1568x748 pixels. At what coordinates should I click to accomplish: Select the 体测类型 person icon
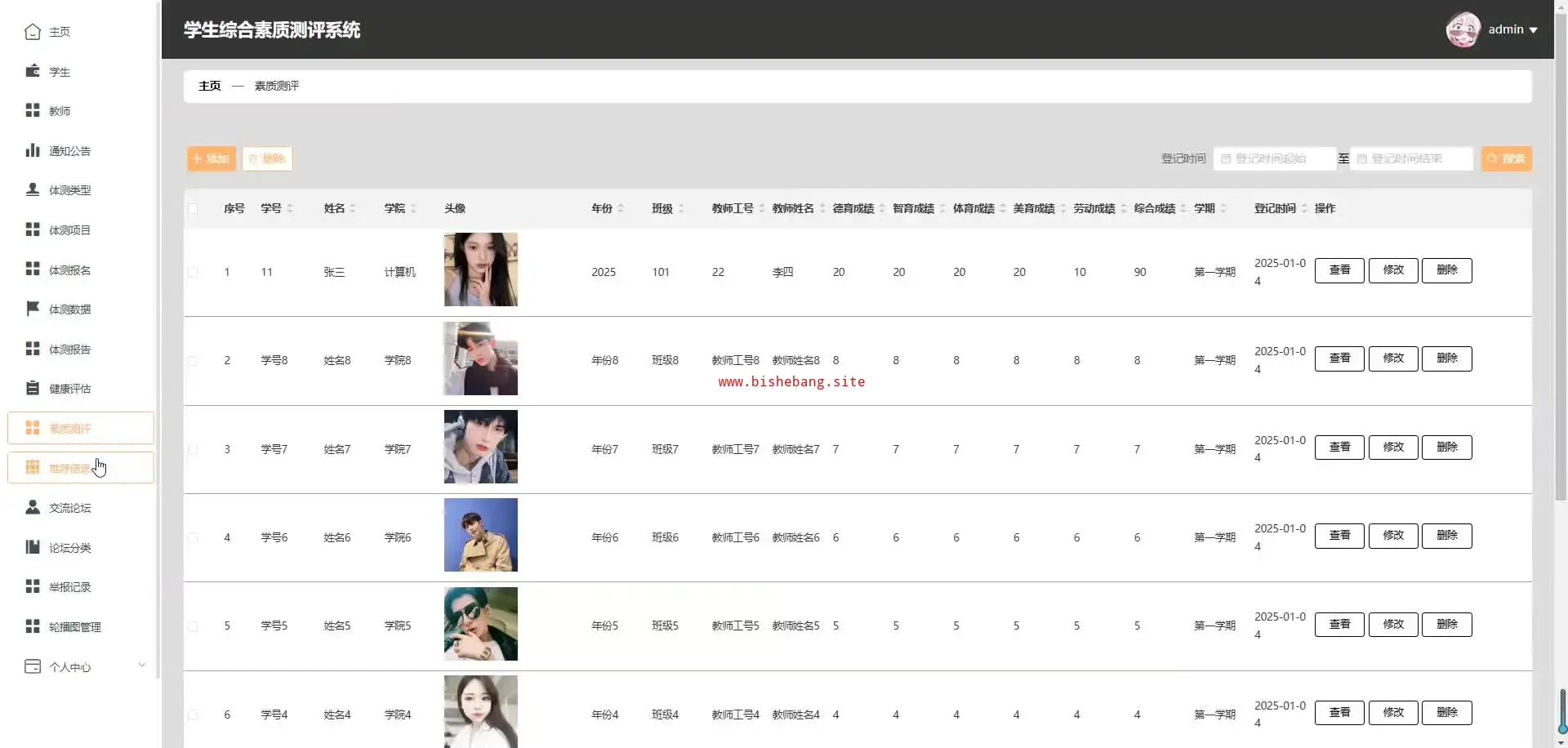(x=33, y=189)
